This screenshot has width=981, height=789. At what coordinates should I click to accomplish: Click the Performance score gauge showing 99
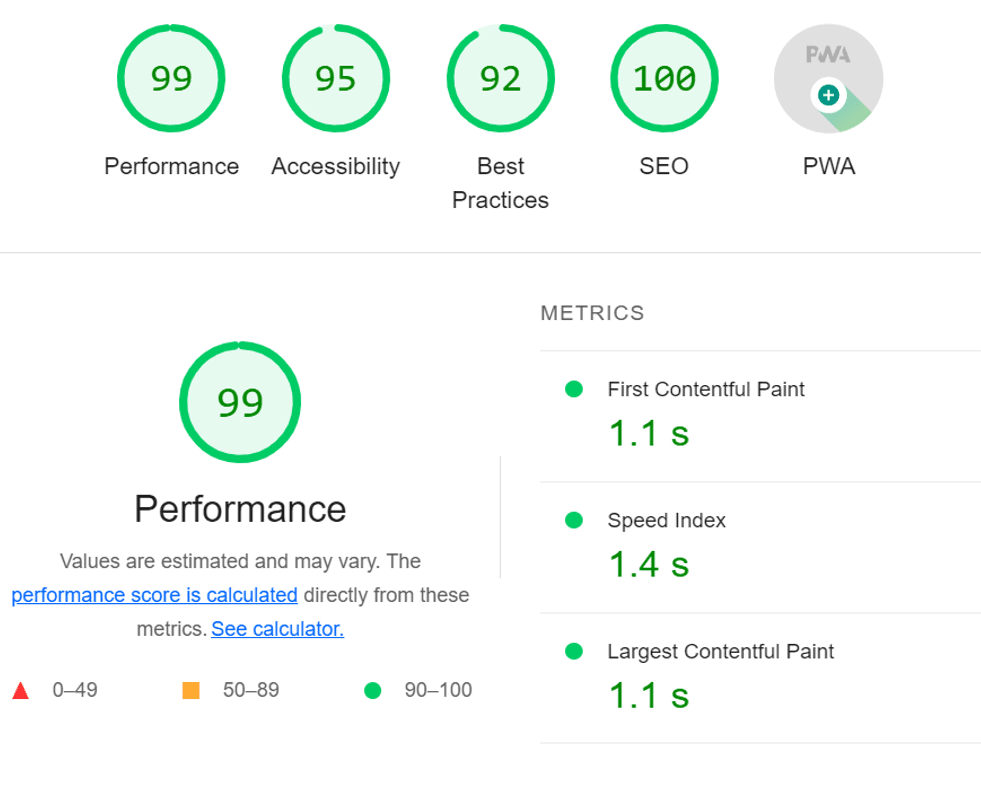(171, 79)
